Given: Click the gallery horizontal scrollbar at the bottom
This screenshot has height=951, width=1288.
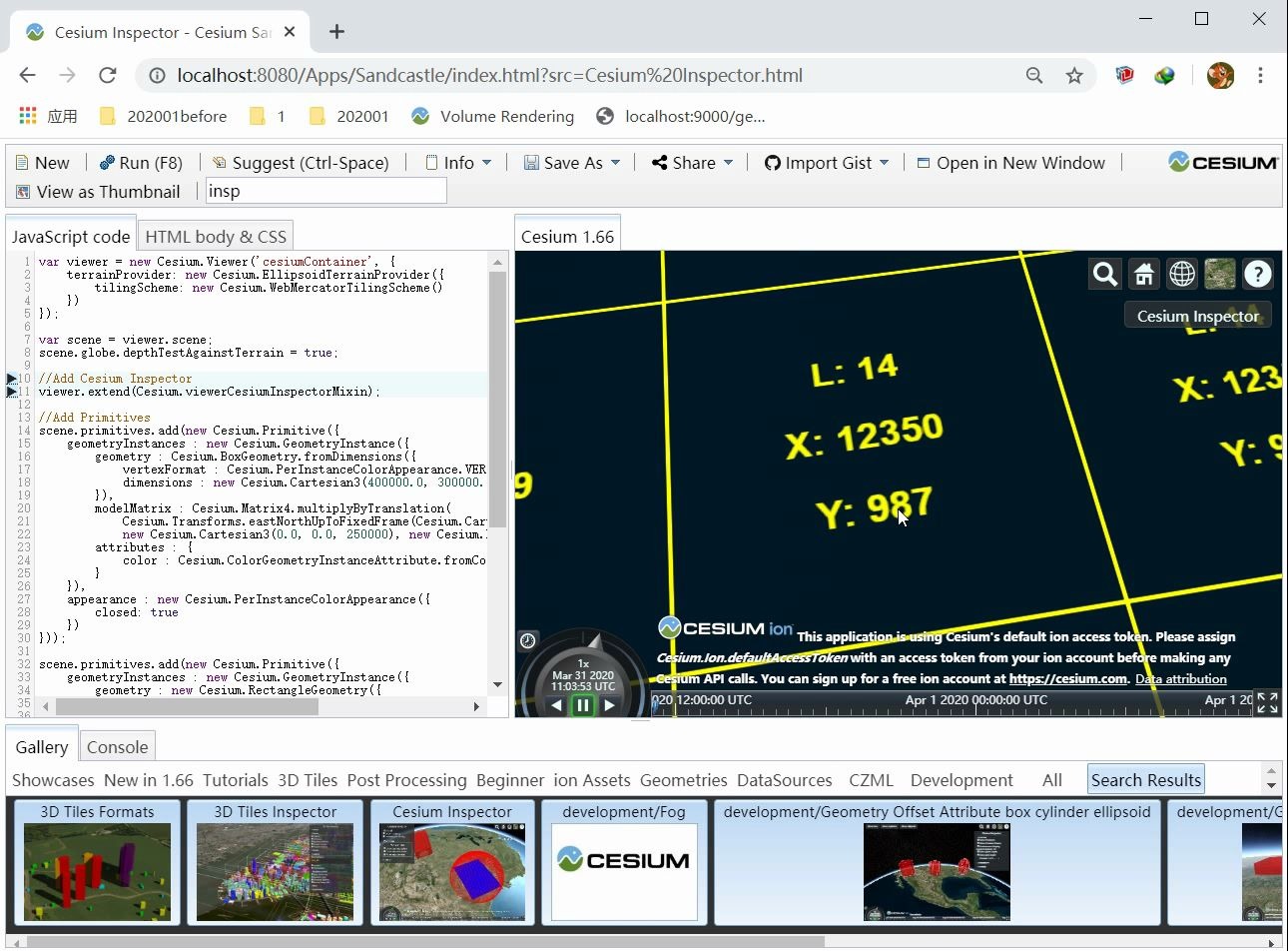Looking at the screenshot, I should [426, 941].
